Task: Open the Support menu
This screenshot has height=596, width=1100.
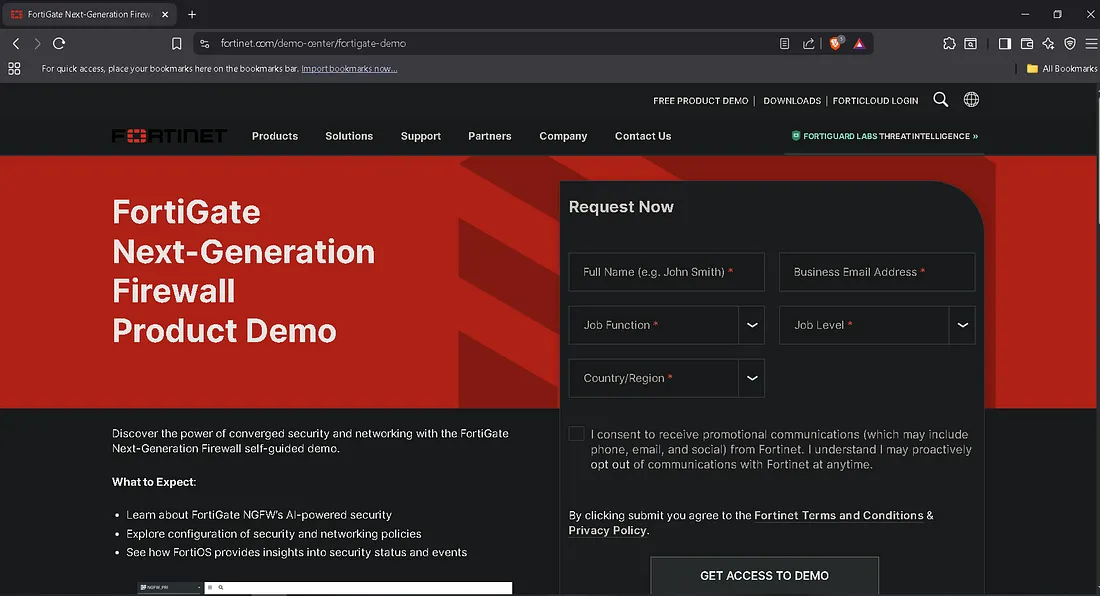Action: tap(421, 136)
